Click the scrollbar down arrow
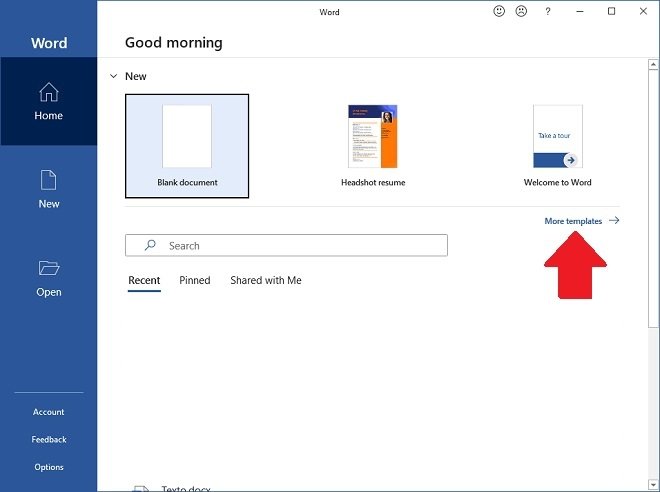 653,484
